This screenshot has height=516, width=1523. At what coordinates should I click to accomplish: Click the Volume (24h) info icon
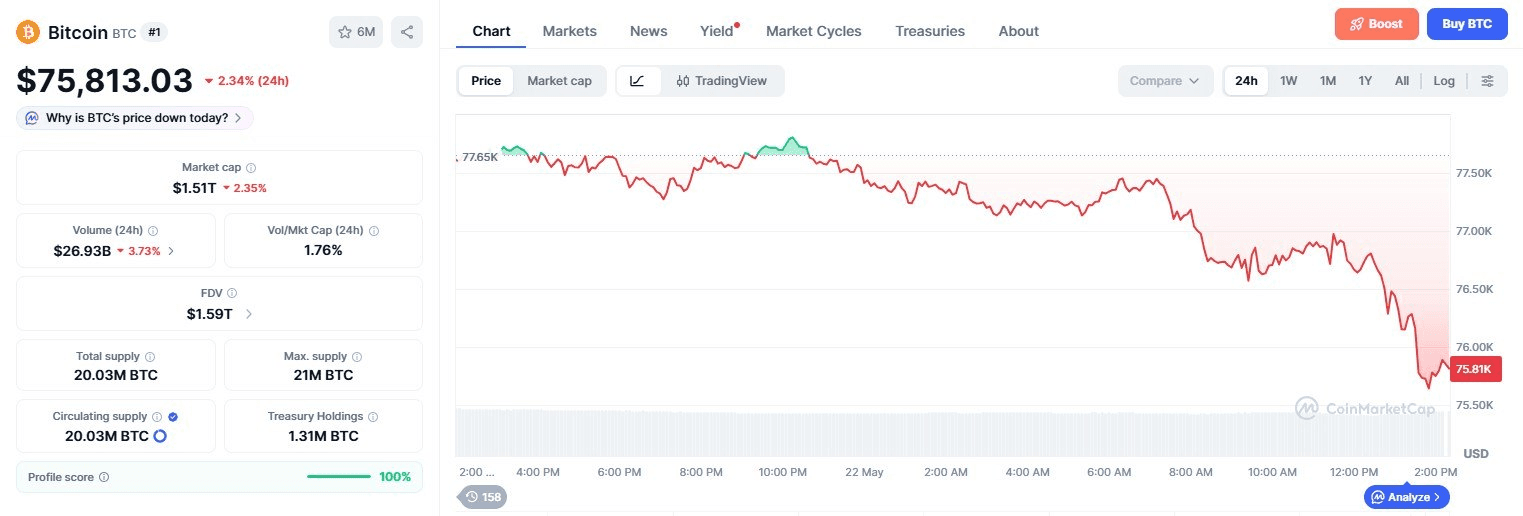coord(153,230)
